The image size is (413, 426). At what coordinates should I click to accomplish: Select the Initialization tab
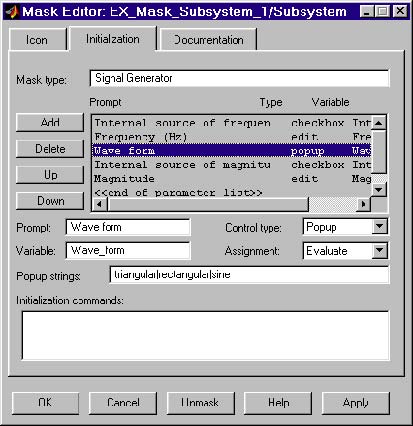click(x=112, y=39)
